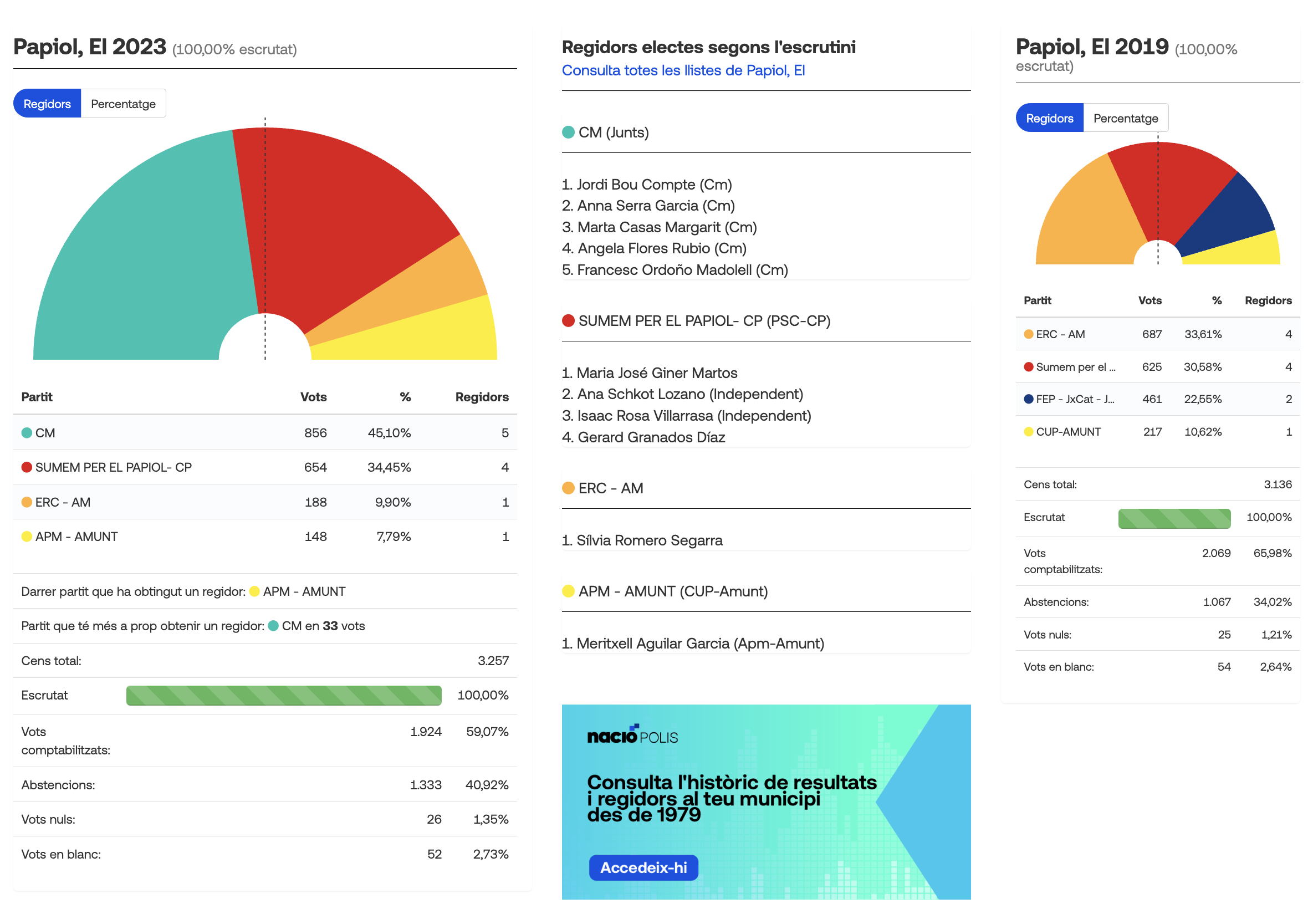
Task: Select the Regidors tab in the 2023 panel
Action: [x=47, y=104]
